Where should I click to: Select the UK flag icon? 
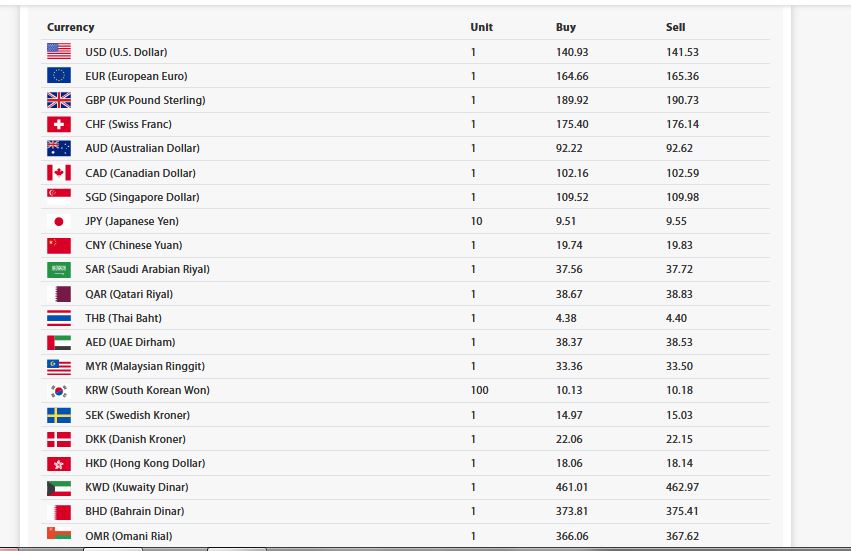pyautogui.click(x=59, y=100)
